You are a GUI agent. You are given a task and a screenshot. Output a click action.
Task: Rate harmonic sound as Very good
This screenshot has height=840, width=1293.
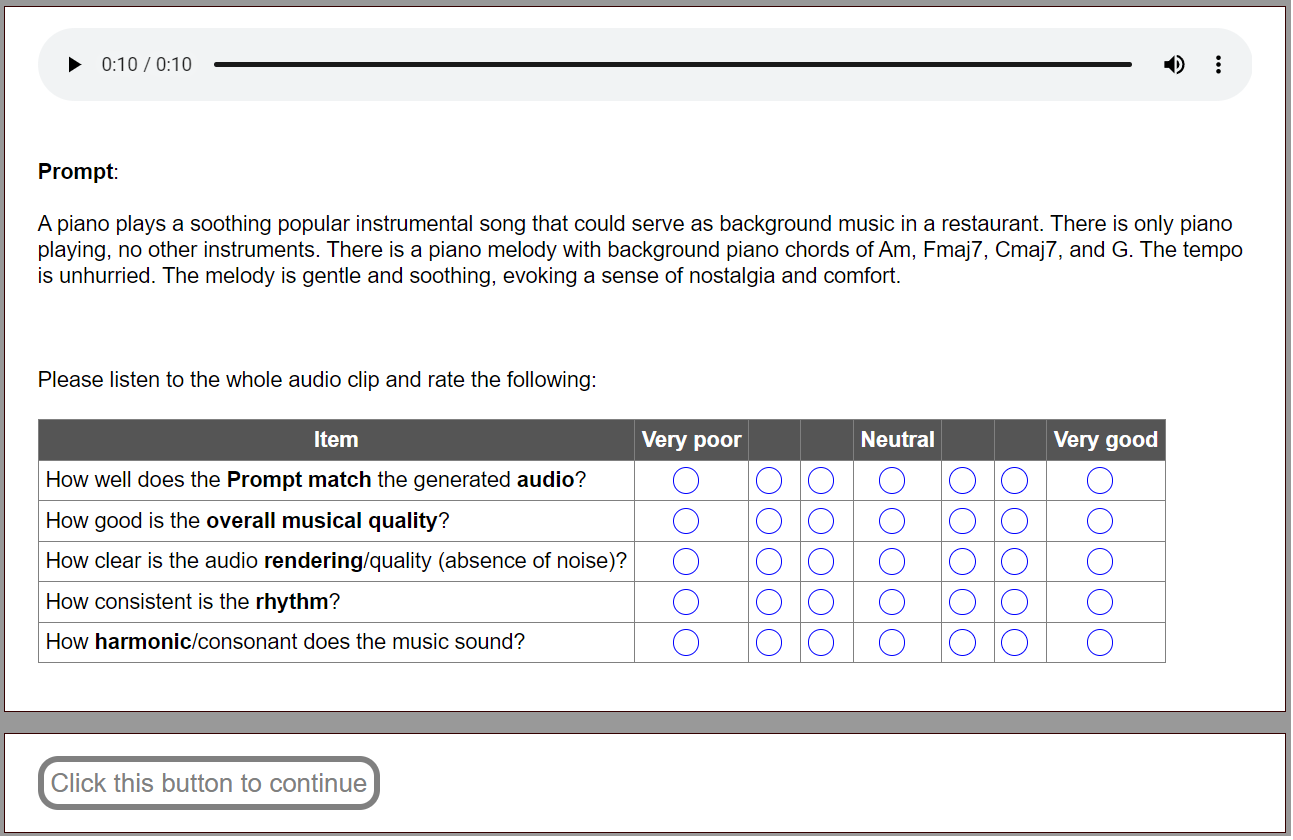[1100, 642]
